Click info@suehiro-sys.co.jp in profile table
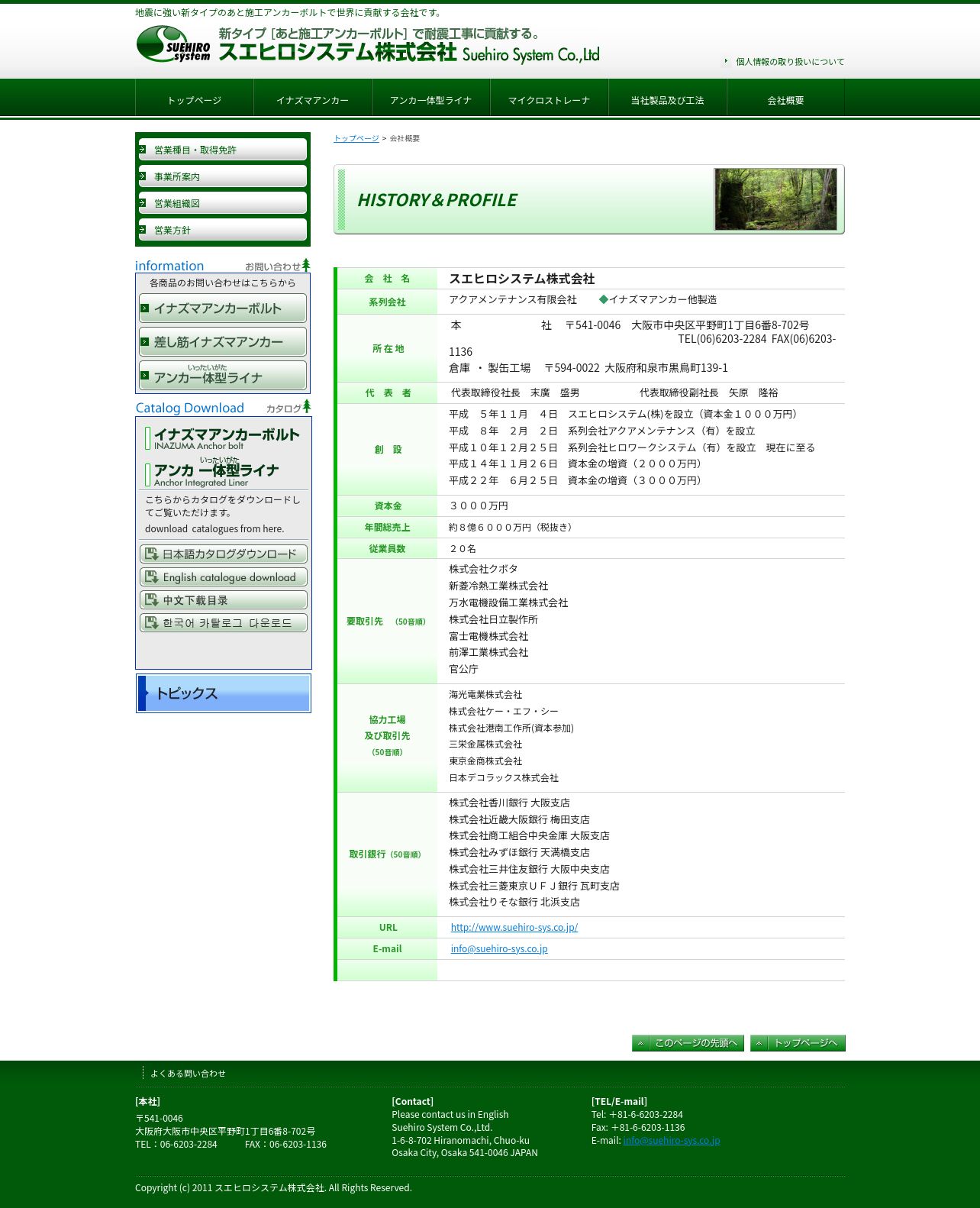980x1208 pixels. [499, 948]
